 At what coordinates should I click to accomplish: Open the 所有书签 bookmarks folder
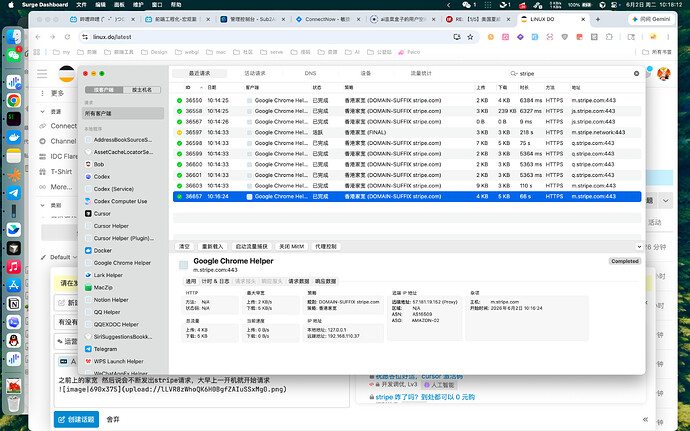(657, 52)
